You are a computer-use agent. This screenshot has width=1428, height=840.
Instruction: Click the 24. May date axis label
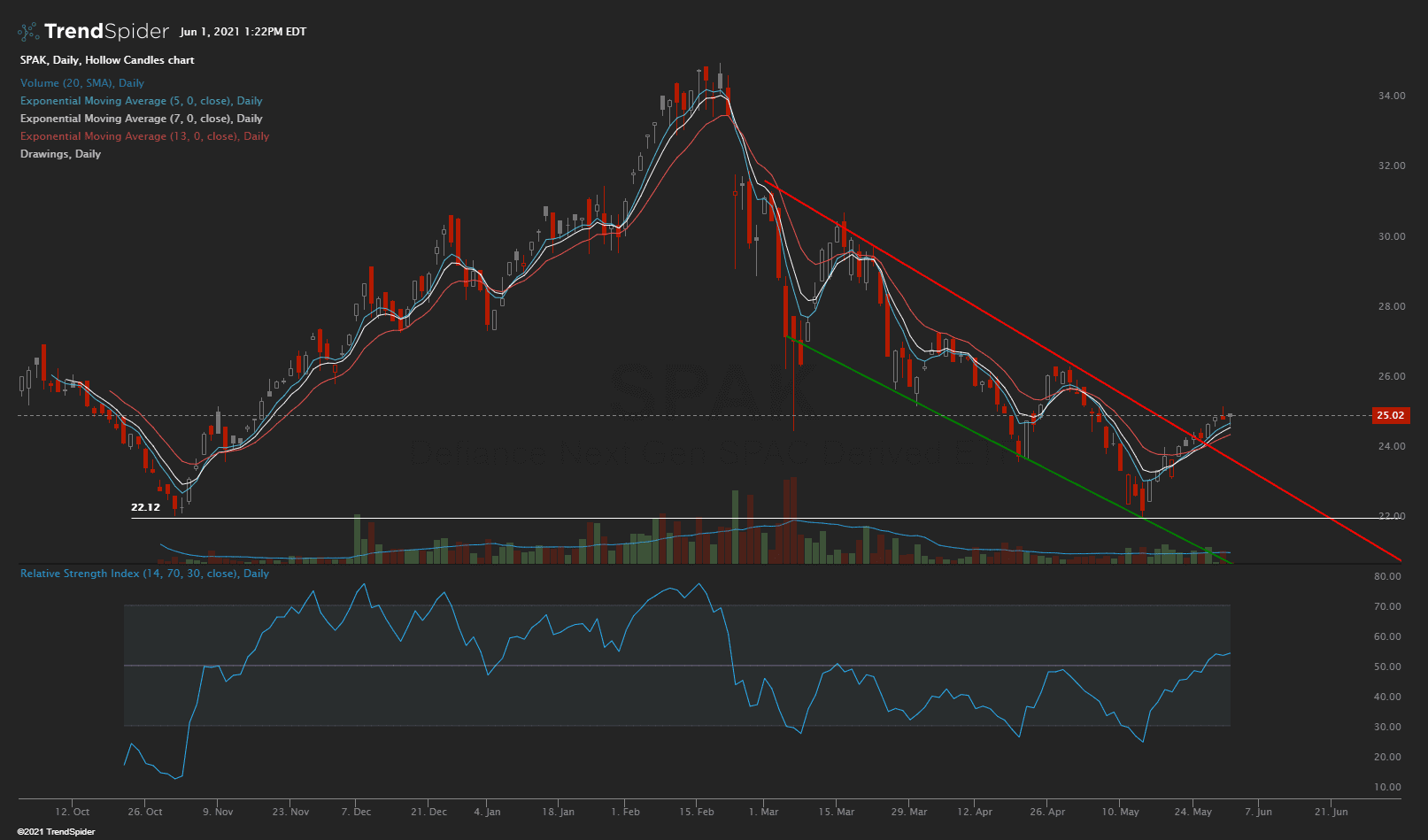[x=1193, y=812]
